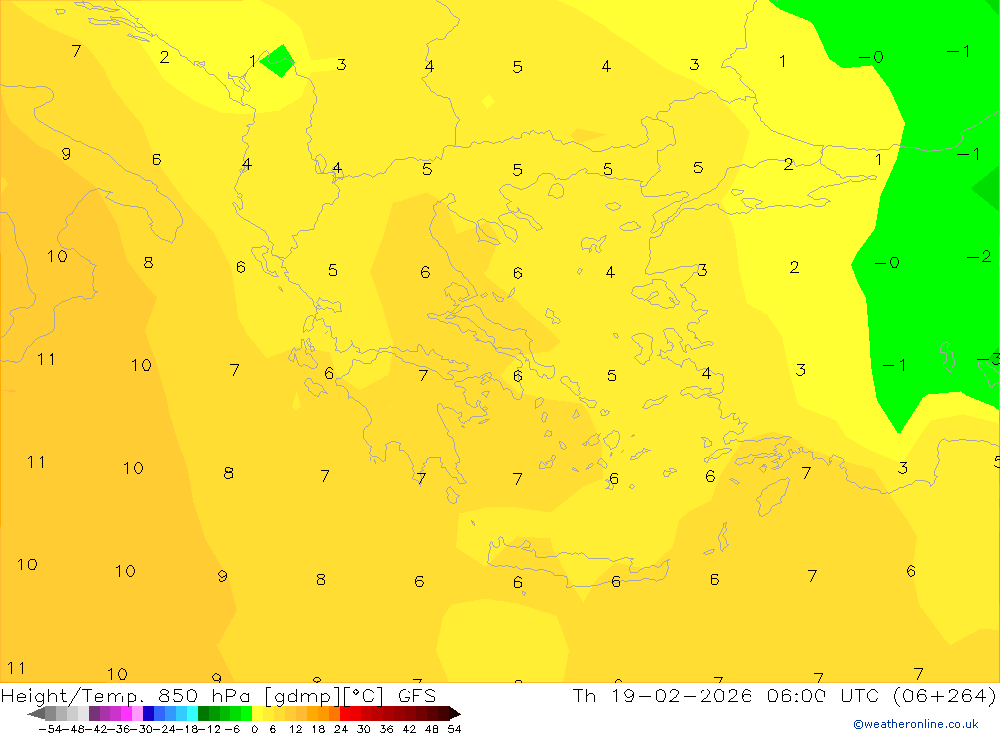Select the darkest green legend swatch
The height and width of the screenshot is (733, 1000).
click(x=203, y=714)
